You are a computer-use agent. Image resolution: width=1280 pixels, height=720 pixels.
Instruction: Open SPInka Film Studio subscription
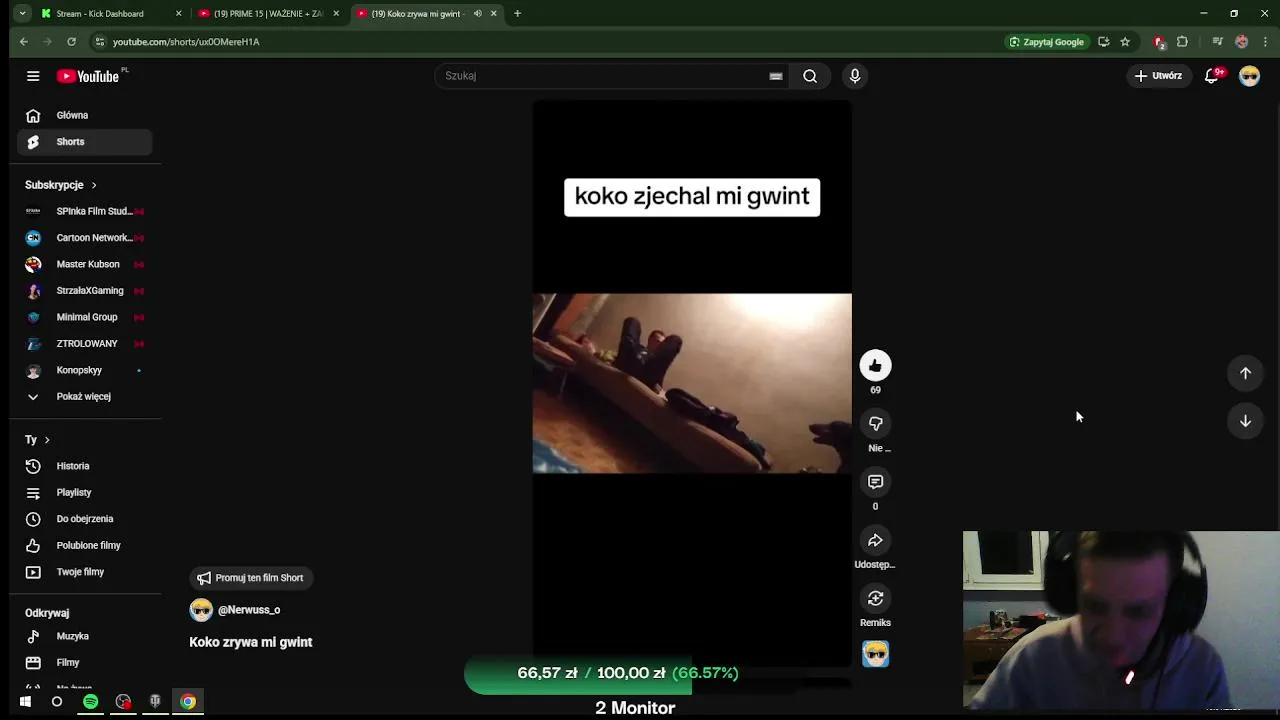(x=84, y=212)
